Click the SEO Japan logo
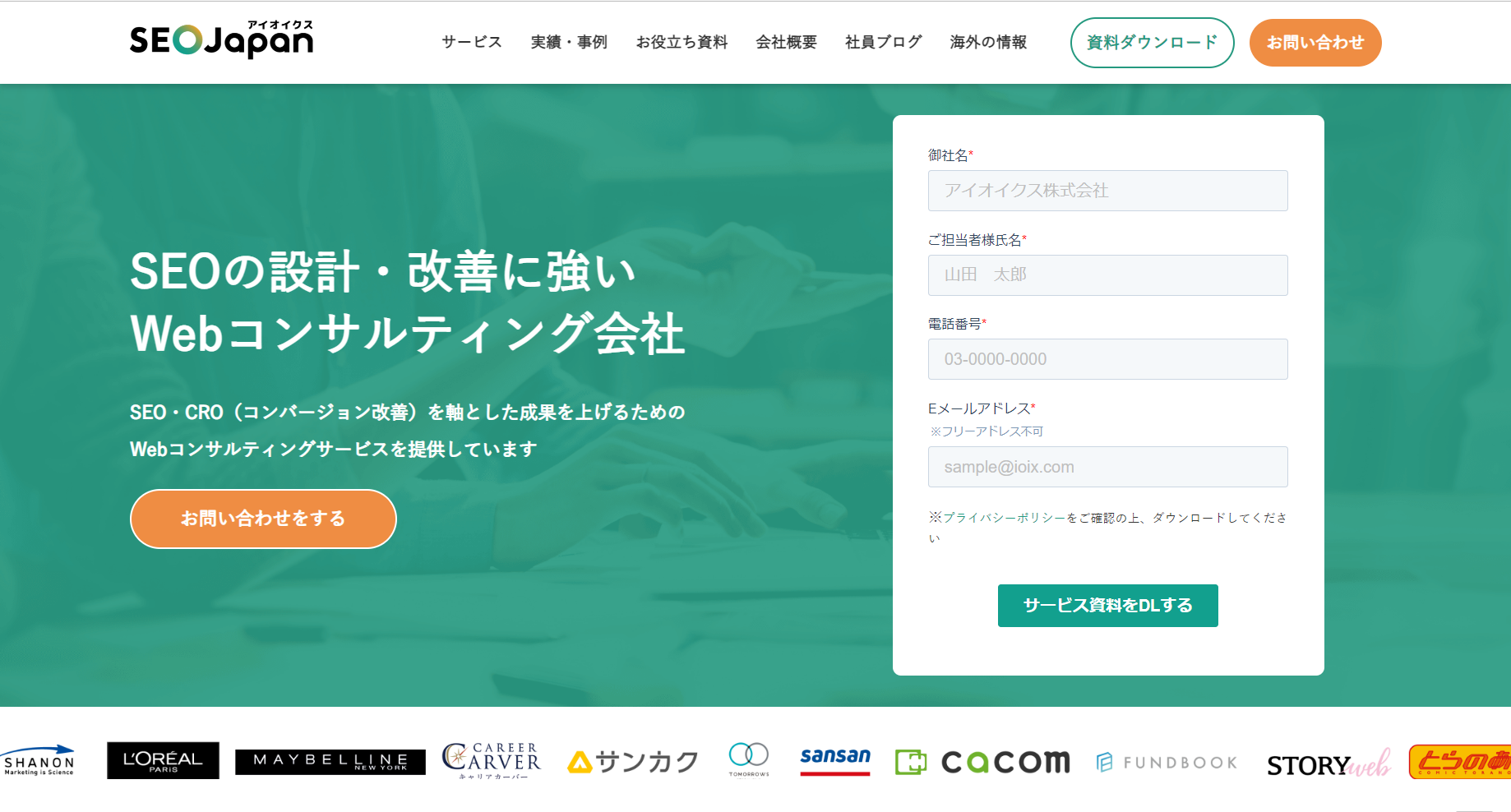The image size is (1511, 812). coord(221,39)
